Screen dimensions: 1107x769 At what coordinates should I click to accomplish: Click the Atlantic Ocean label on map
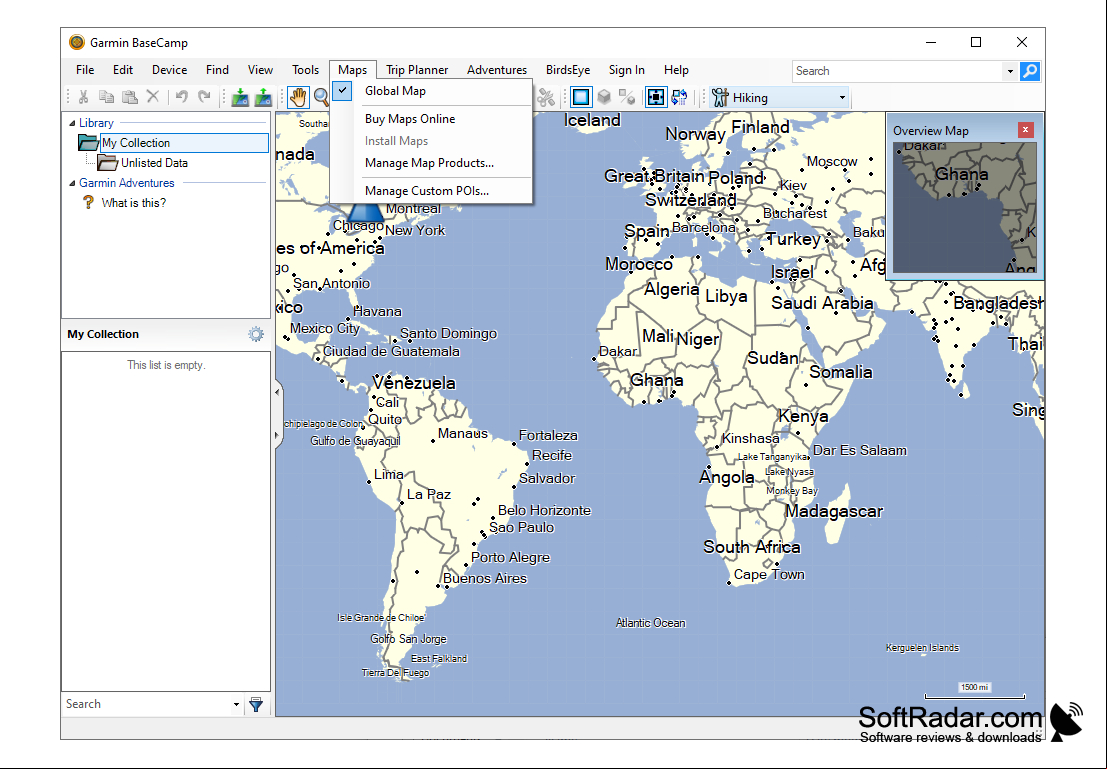[650, 623]
